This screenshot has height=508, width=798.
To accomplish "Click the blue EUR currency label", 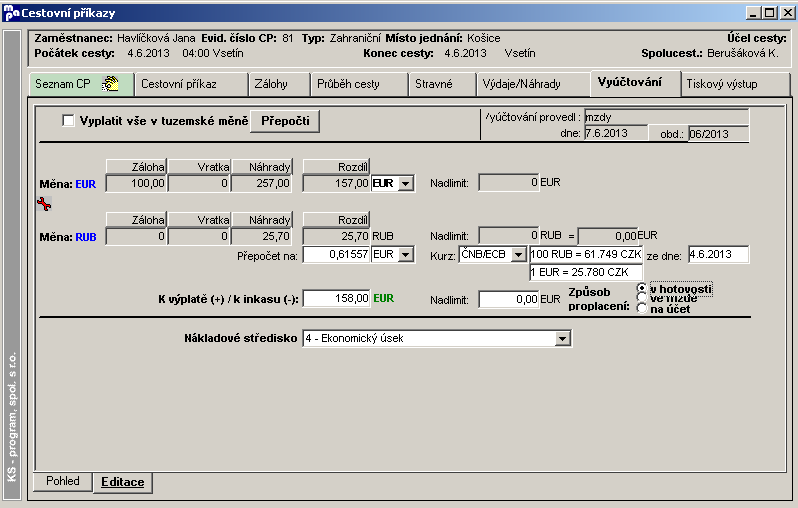I will click(86, 184).
